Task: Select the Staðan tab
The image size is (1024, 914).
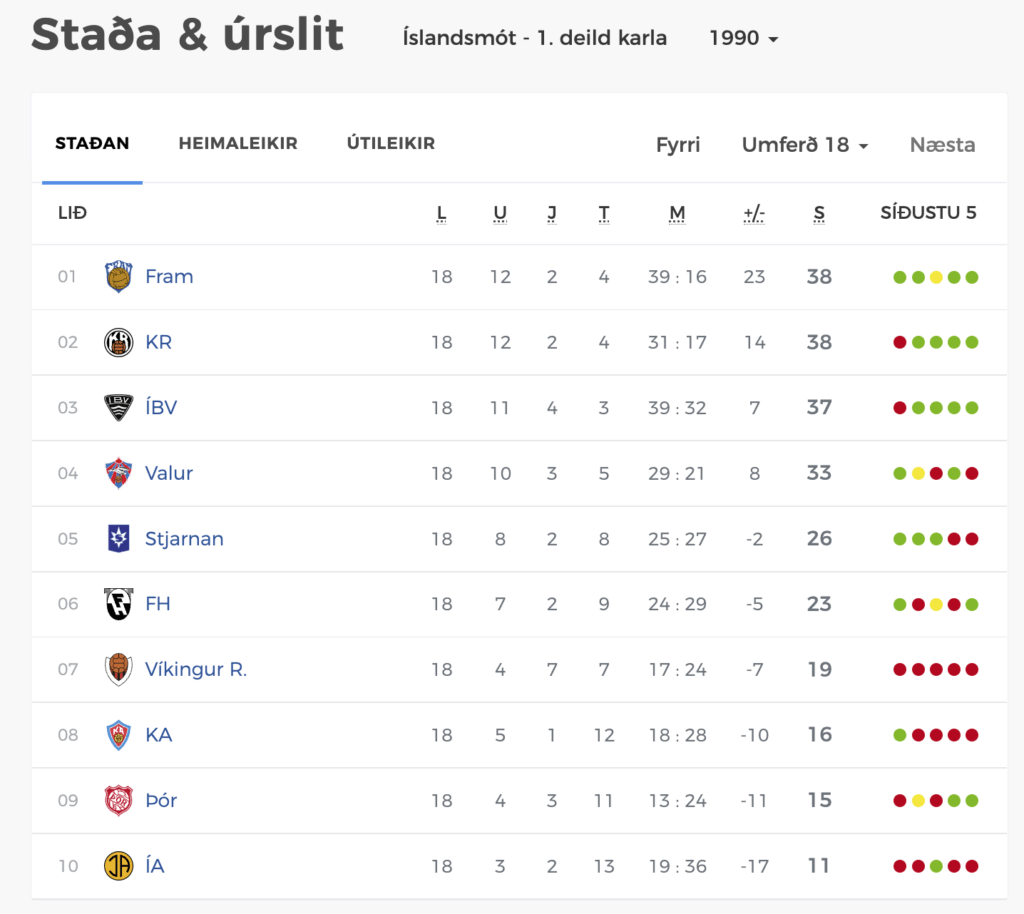Action: (x=92, y=143)
